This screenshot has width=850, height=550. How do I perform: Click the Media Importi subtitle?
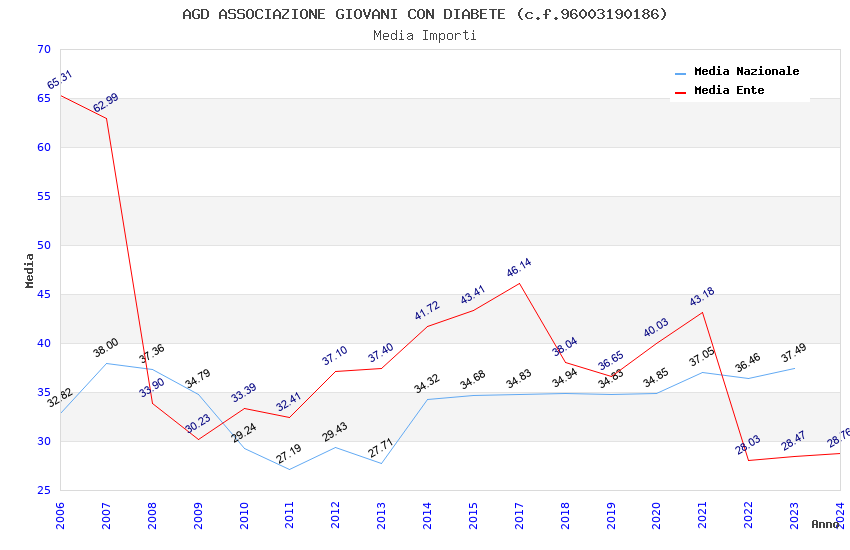tap(424, 35)
